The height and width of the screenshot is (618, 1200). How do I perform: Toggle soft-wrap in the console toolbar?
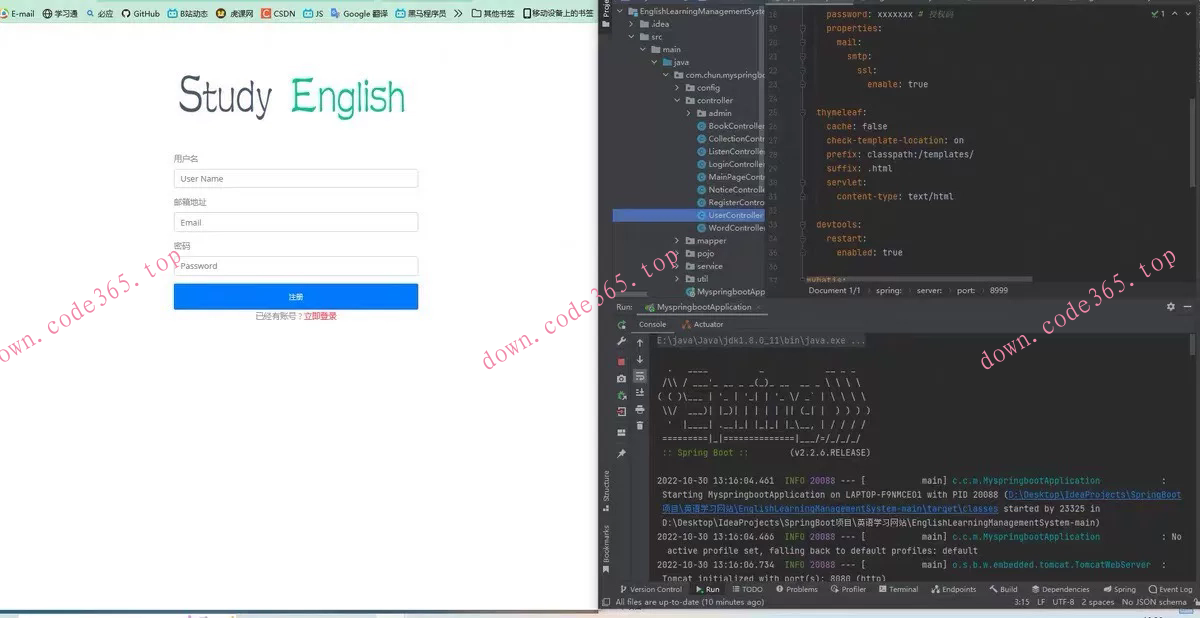(640, 376)
